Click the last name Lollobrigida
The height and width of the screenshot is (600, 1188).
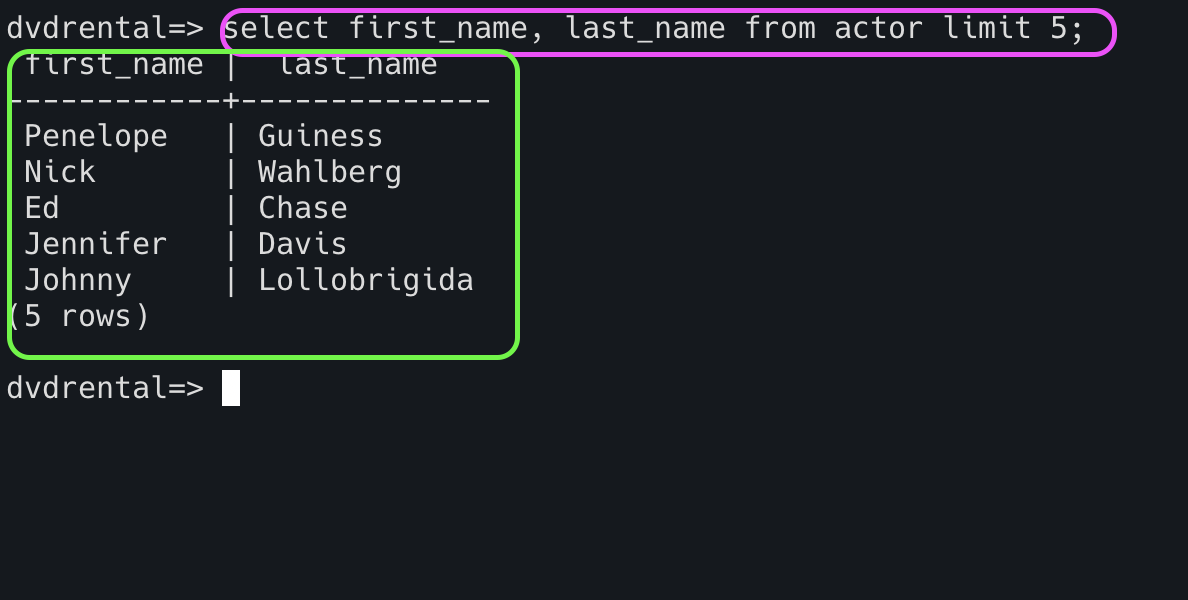coord(366,281)
